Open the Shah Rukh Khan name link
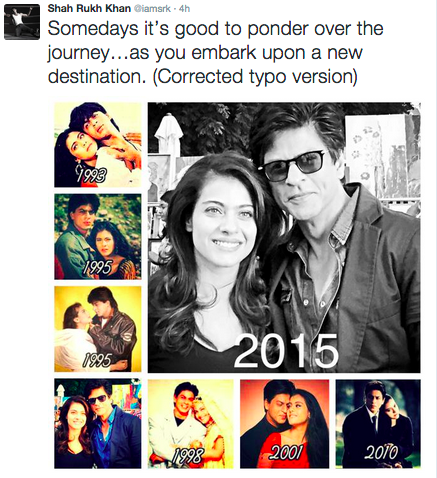Screen dimensions: 437x478 (x=89, y=8)
